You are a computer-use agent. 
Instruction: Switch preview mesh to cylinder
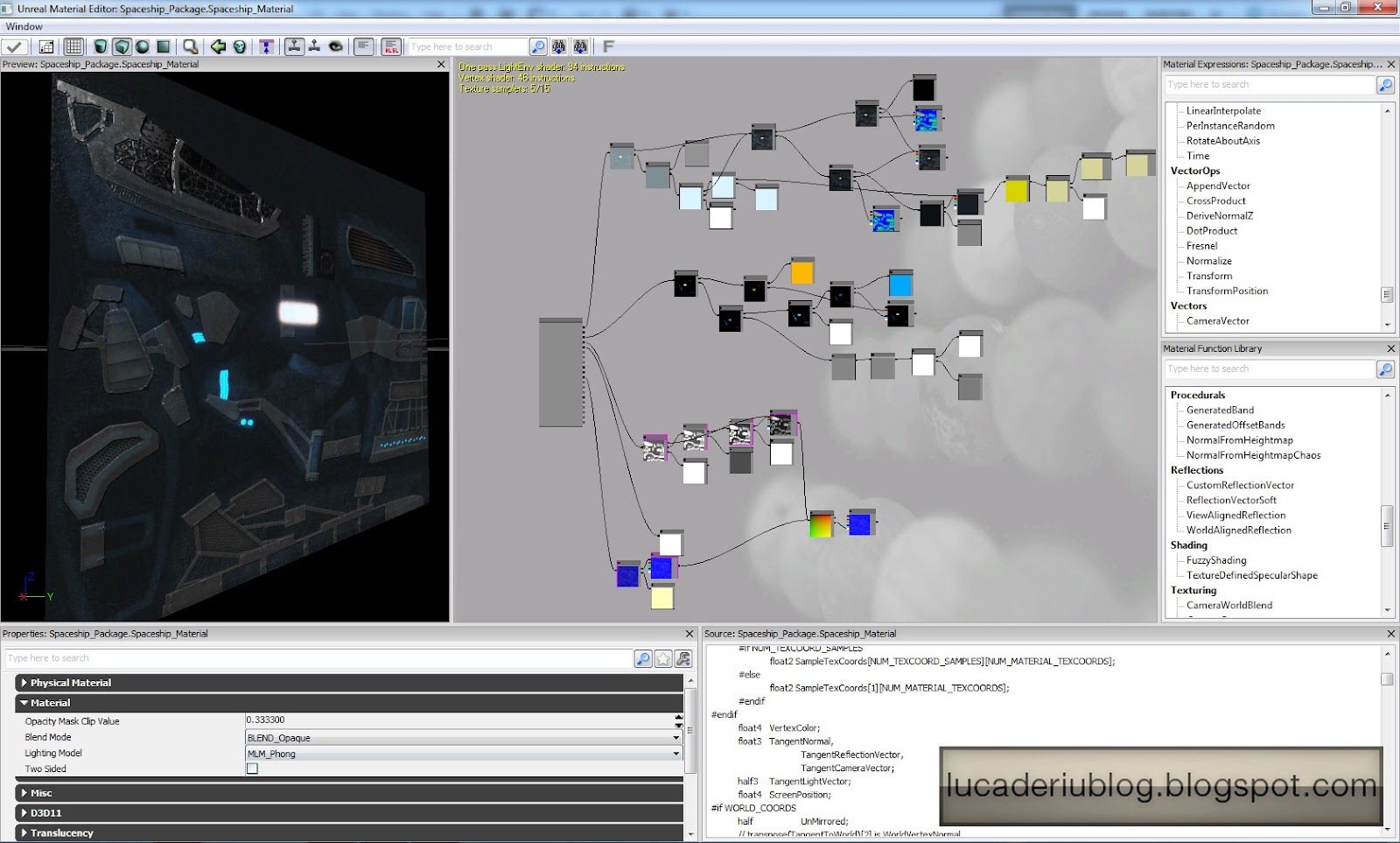tap(101, 46)
